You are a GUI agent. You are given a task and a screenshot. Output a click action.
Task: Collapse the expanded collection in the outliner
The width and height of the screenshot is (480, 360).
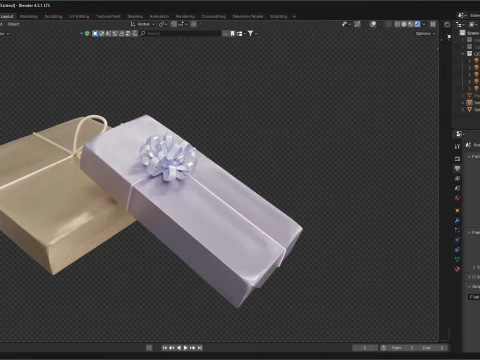(x=463, y=54)
